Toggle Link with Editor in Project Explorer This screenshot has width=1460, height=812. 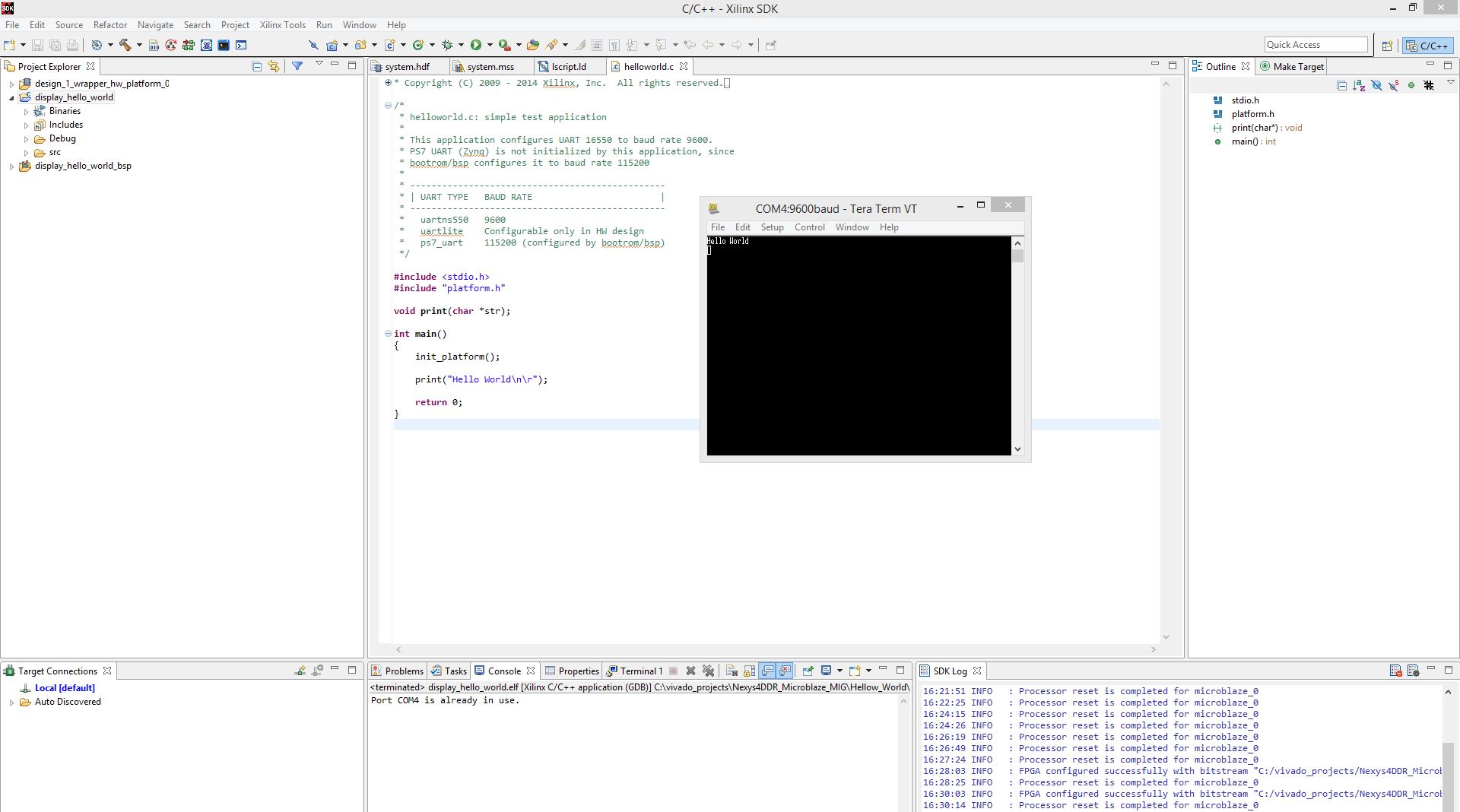point(274,66)
